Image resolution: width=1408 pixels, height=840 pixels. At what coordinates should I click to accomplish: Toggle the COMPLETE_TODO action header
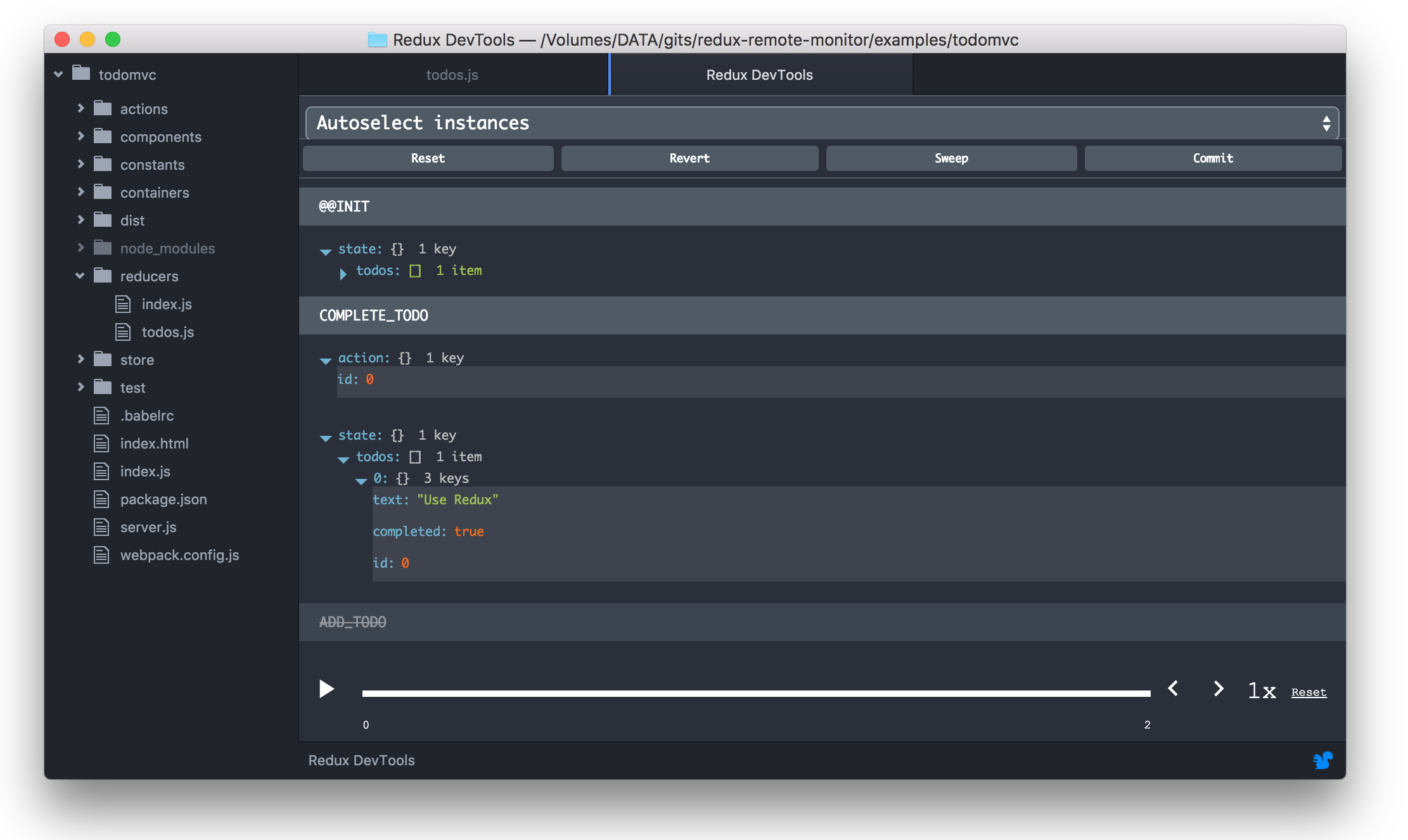tap(374, 315)
